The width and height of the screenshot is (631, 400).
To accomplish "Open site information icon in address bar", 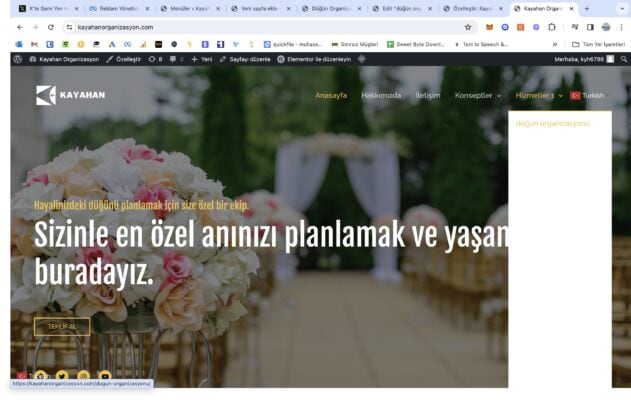I will (x=69, y=27).
